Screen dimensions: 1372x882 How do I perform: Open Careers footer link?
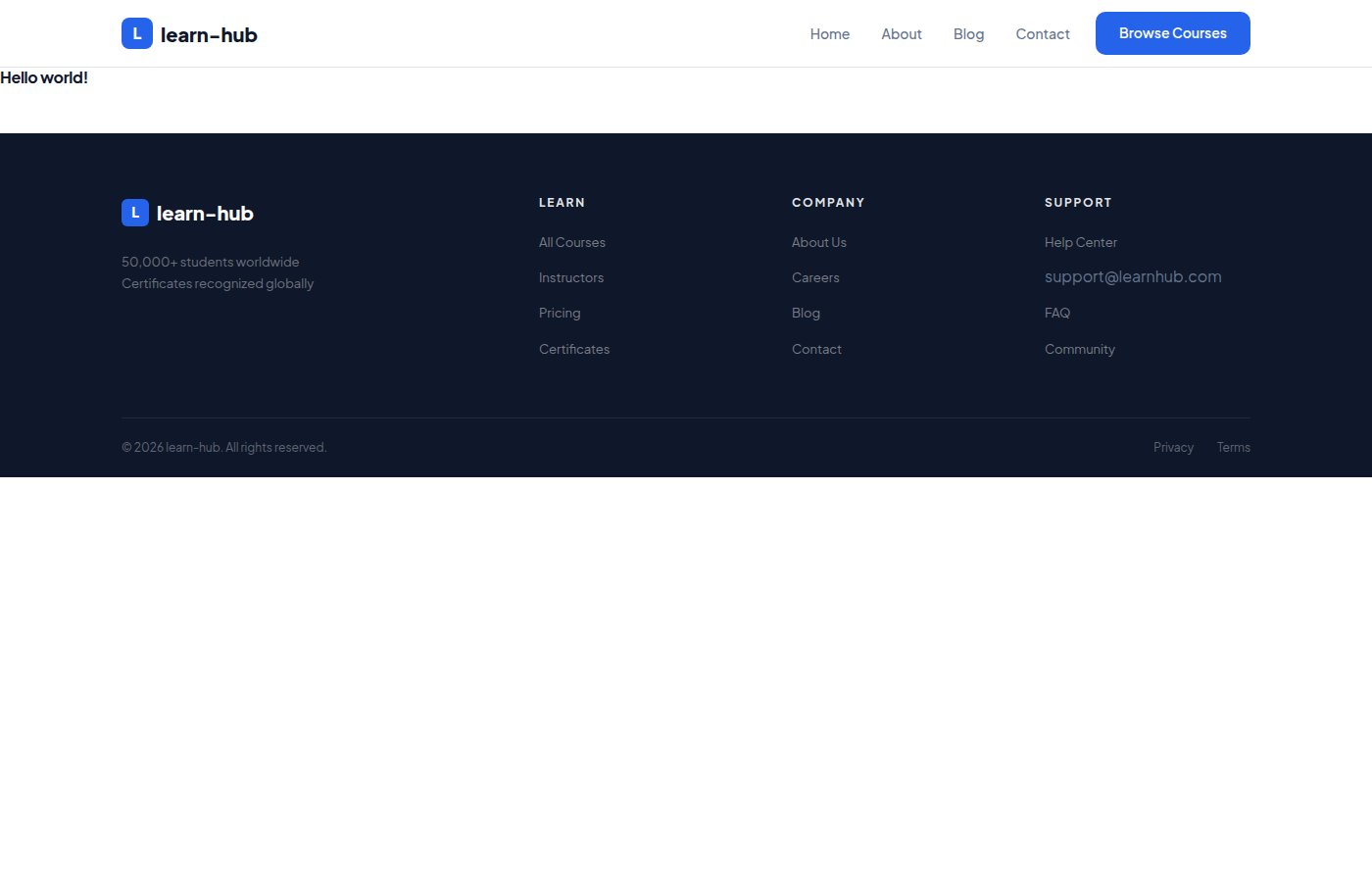point(815,277)
